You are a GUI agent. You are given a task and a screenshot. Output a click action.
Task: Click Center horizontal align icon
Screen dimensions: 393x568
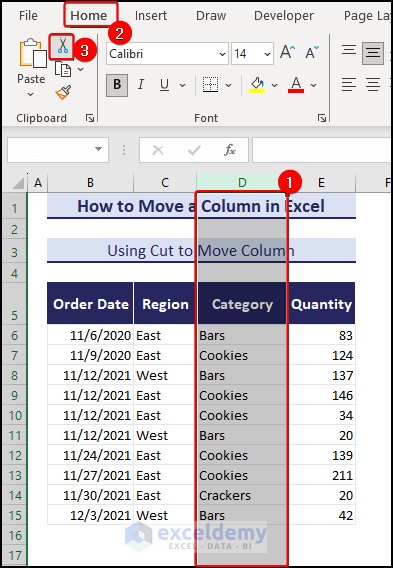point(373,85)
